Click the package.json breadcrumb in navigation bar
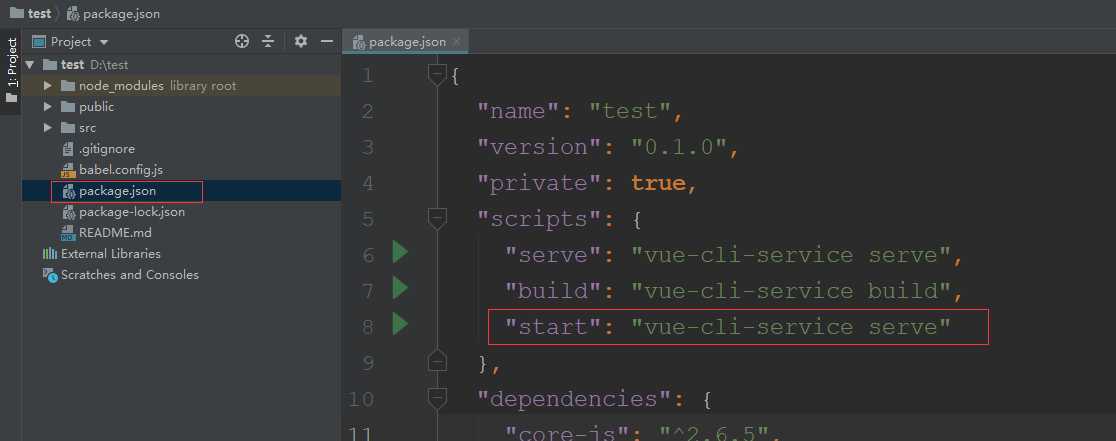The width and height of the screenshot is (1116, 441). coord(113,14)
